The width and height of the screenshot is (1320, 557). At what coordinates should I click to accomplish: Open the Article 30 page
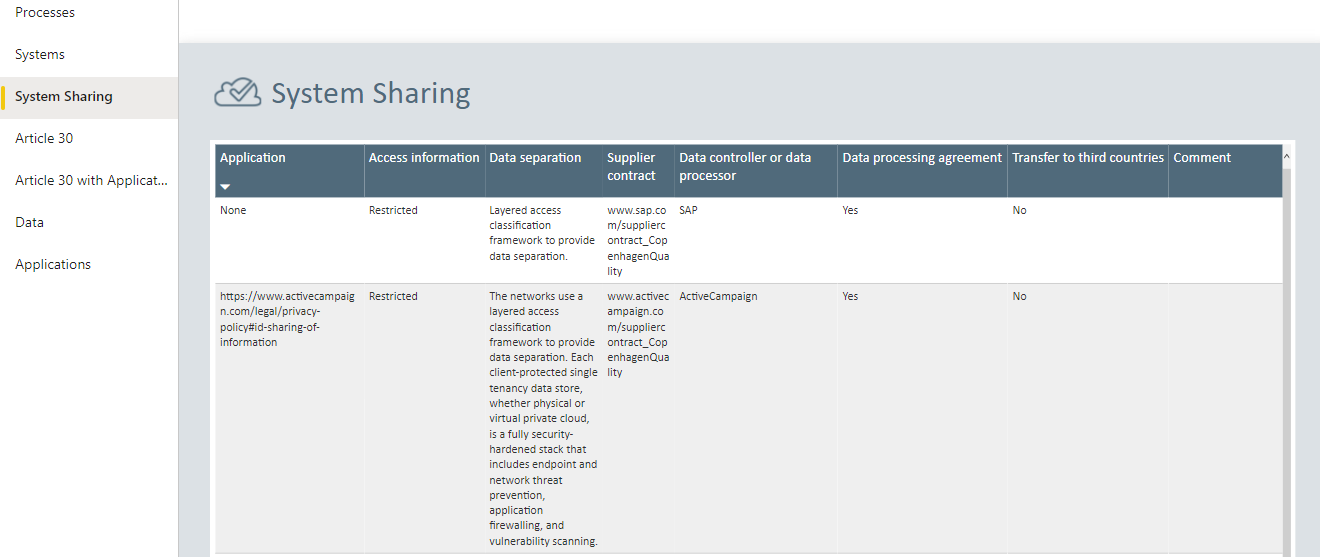[44, 139]
